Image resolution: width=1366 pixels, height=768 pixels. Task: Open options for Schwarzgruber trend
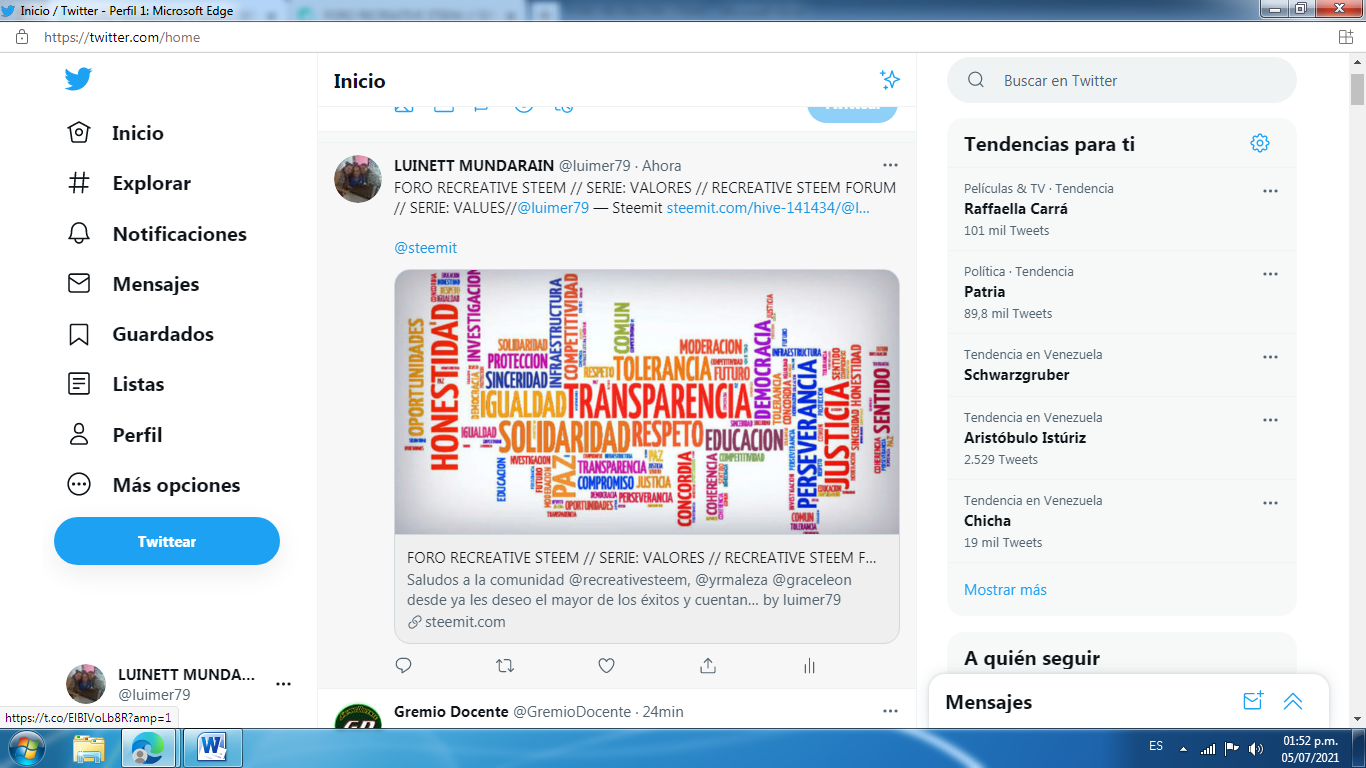1270,357
